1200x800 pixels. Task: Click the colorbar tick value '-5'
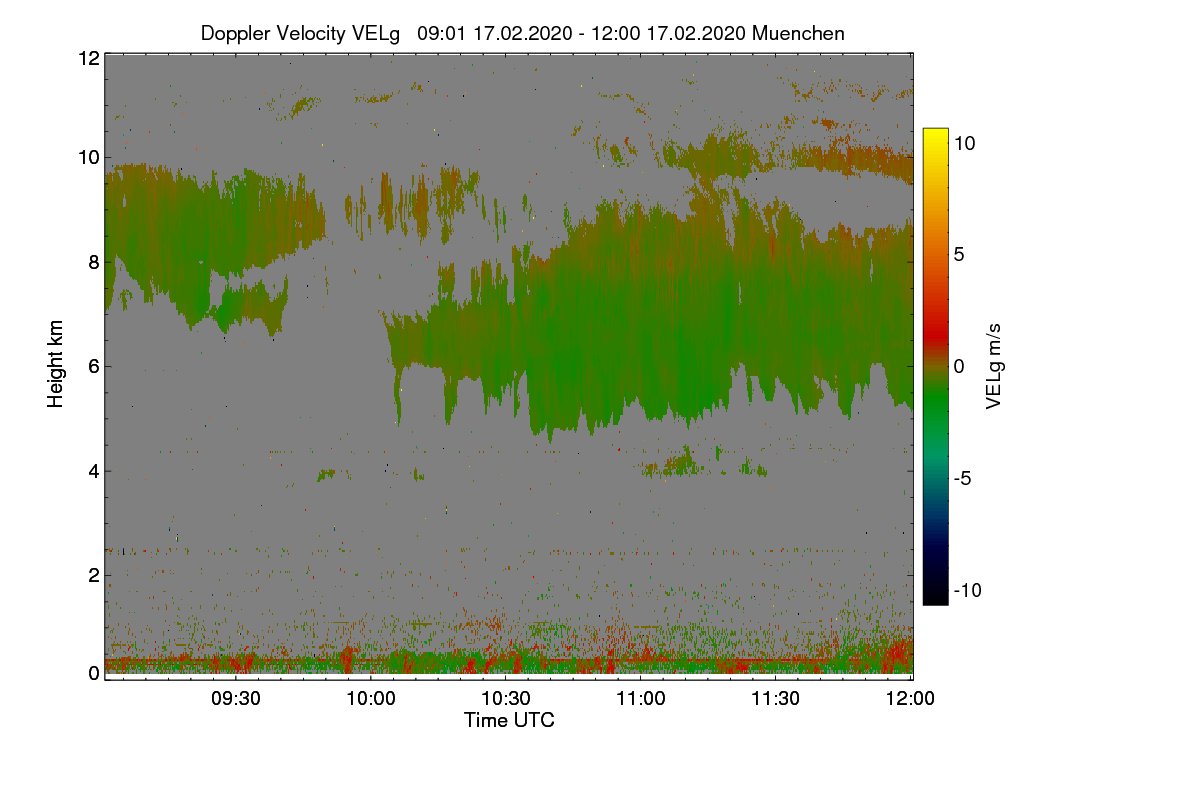pos(960,478)
